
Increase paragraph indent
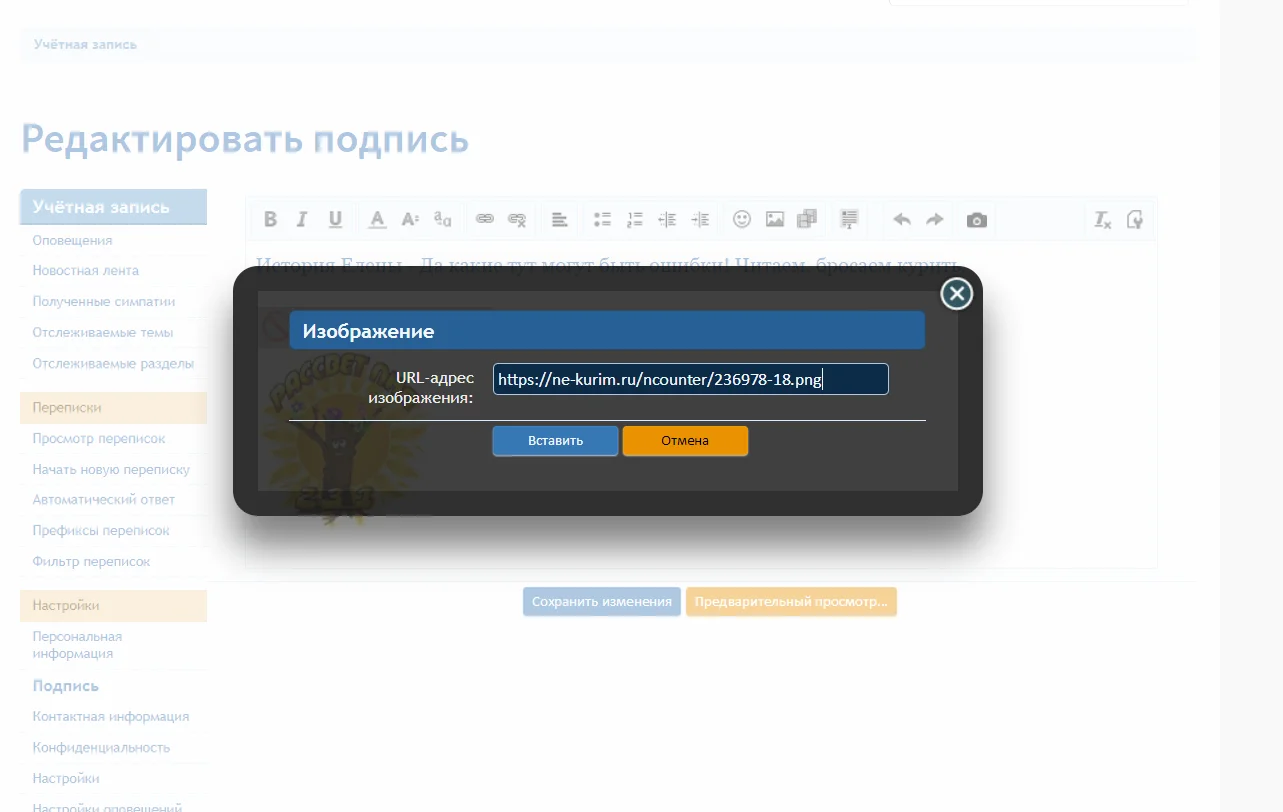[700, 219]
